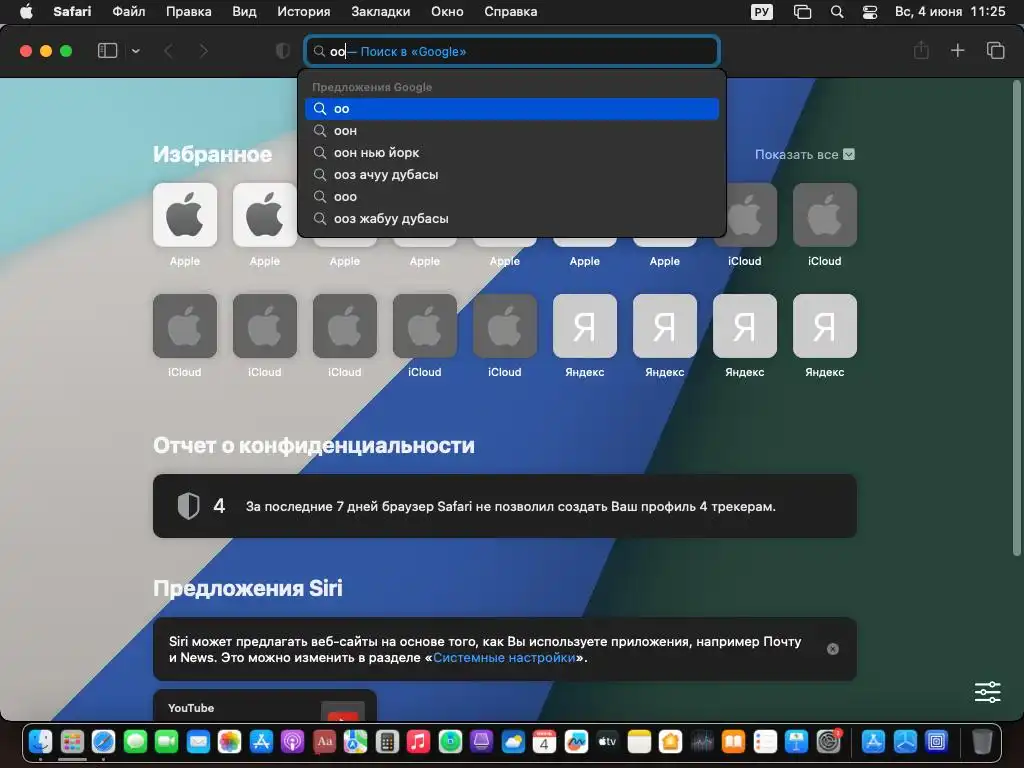Viewport: 1024px width, 768px height.
Task: Open the Apple menu
Action: coord(26,12)
